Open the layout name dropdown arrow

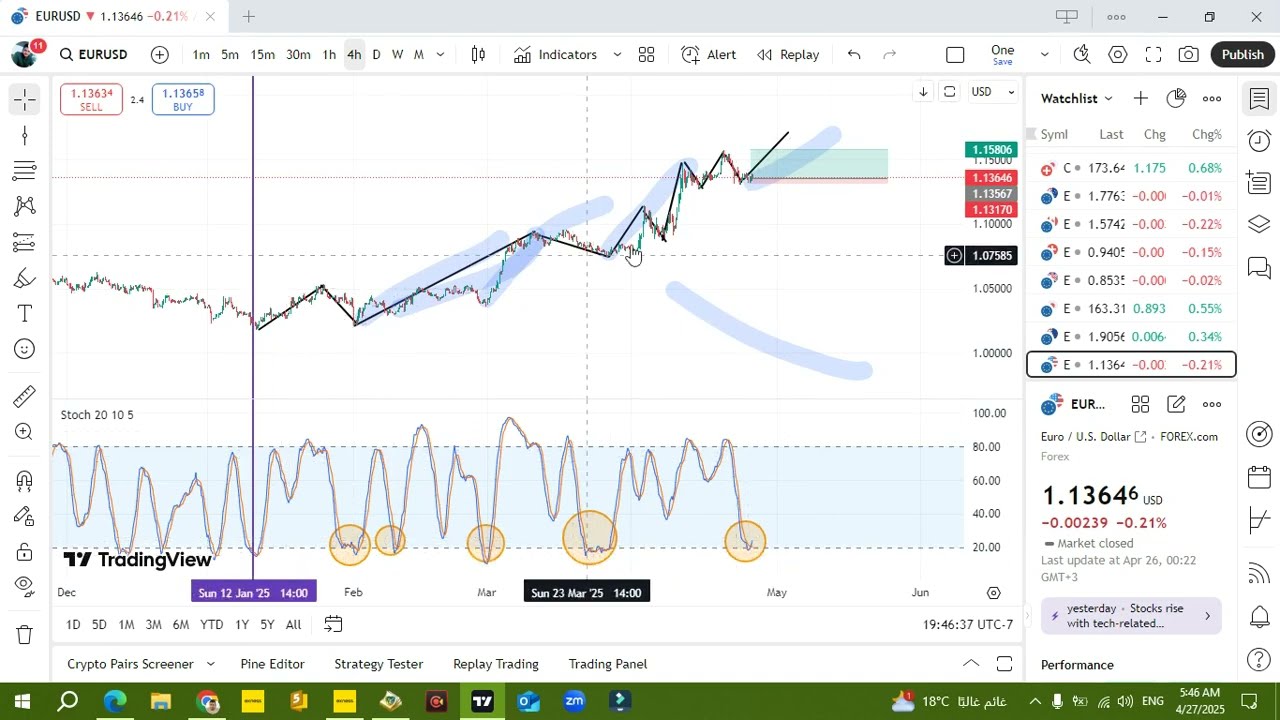click(x=1044, y=55)
